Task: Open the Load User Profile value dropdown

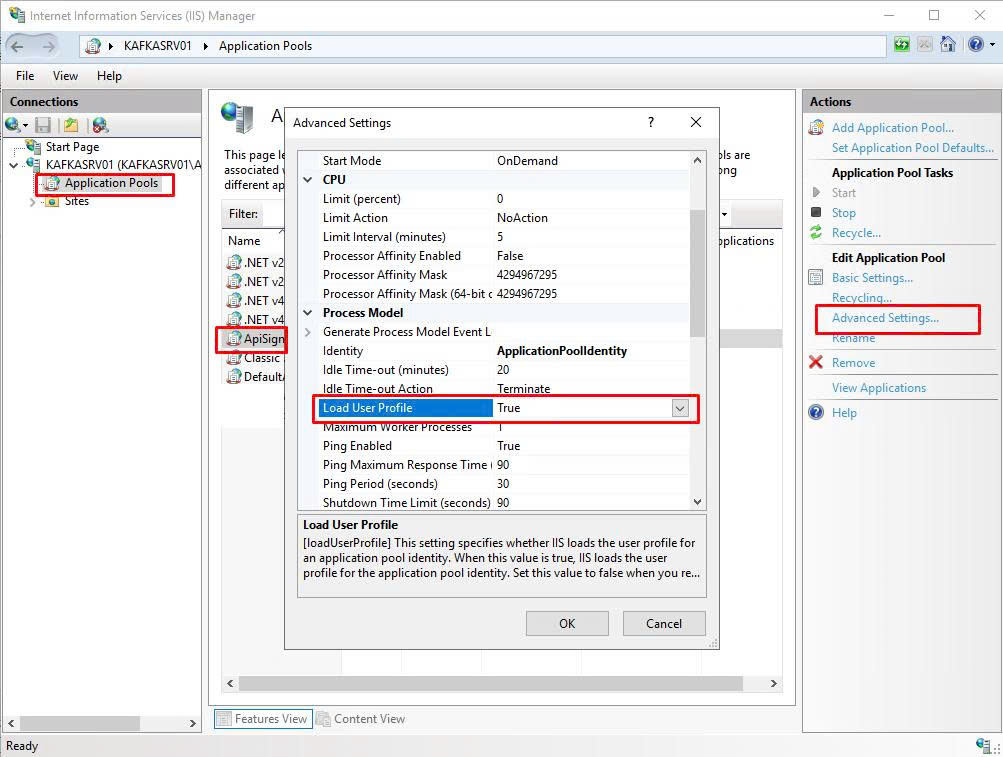Action: click(680, 408)
